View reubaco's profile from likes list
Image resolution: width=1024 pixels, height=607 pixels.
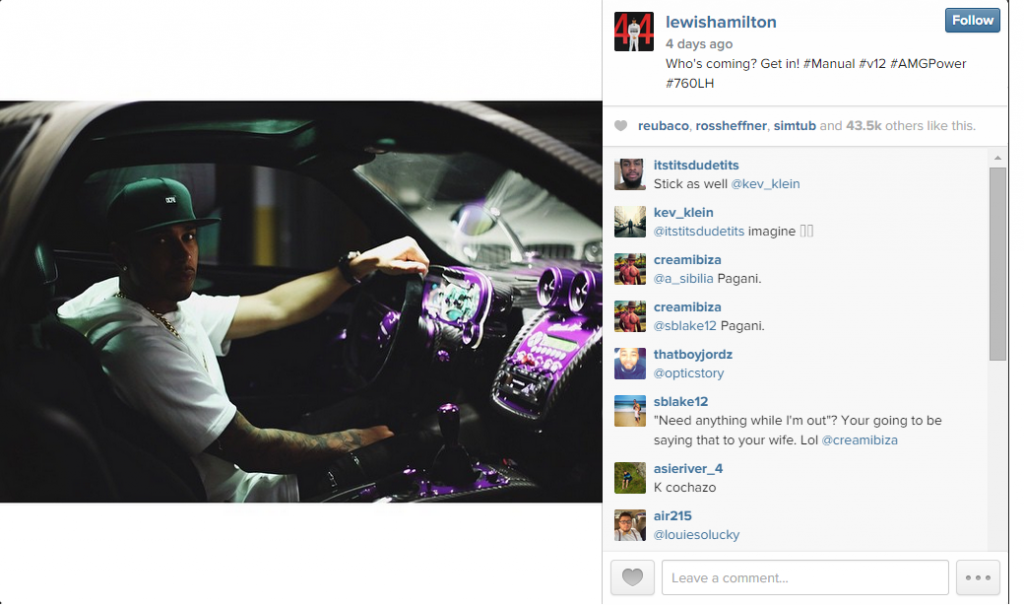click(x=663, y=125)
